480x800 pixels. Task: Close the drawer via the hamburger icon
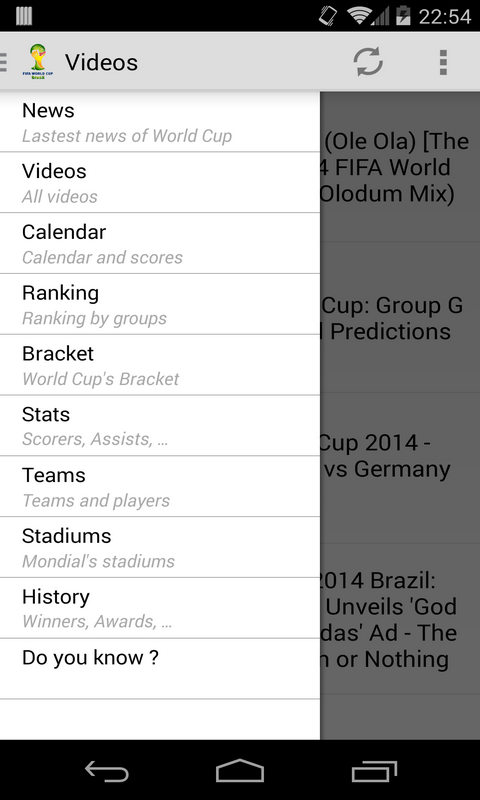pyautogui.click(x=4, y=62)
